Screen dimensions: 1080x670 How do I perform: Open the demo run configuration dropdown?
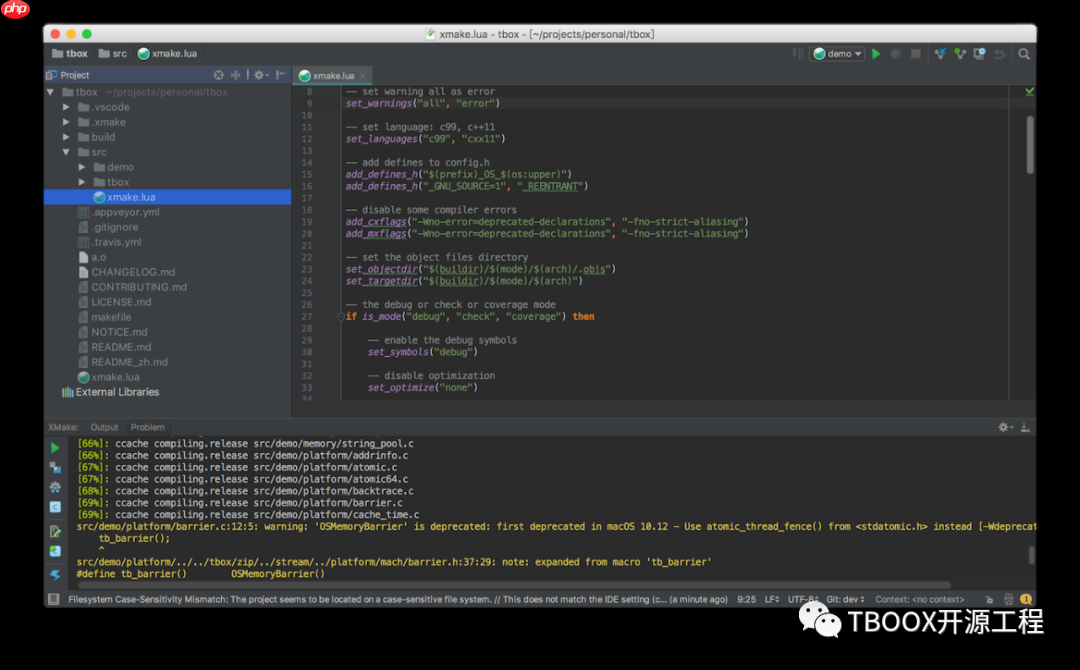(838, 54)
